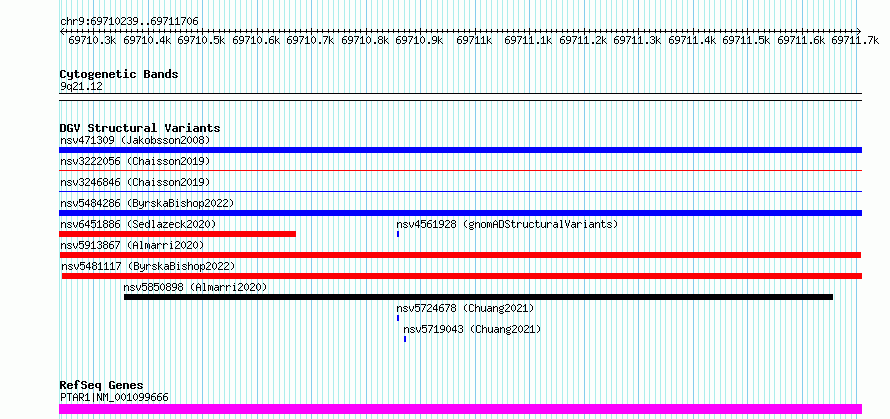Open nsv5719043 (Chuang2021) label
This screenshot has height=419, width=890.
tap(472, 329)
